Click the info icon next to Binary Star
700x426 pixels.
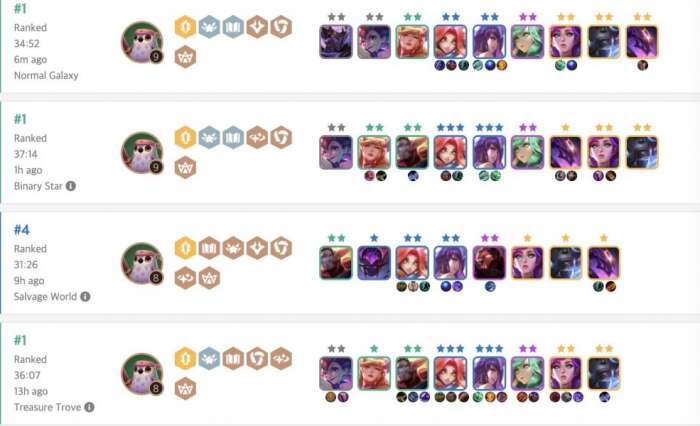tap(71, 186)
